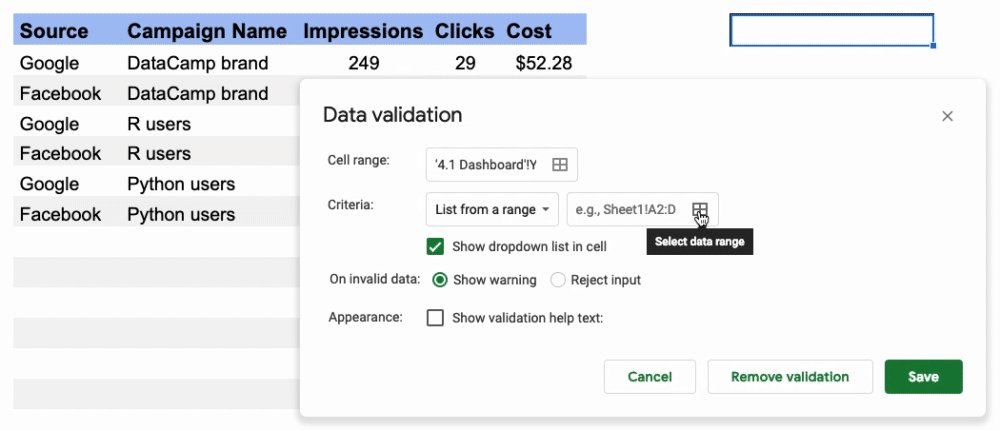
Task: Click the selected empty cell with blue border
Action: click(x=832, y=31)
